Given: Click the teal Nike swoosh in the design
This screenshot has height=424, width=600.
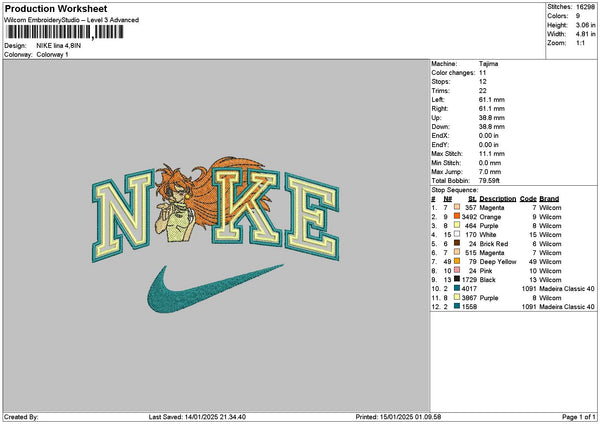Looking at the screenshot, I should pyautogui.click(x=214, y=289).
